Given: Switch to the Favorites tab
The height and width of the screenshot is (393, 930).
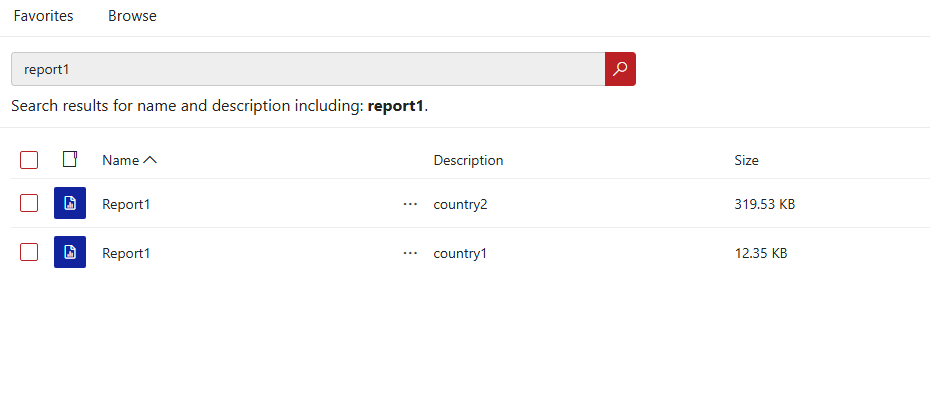Looking at the screenshot, I should 43,16.
